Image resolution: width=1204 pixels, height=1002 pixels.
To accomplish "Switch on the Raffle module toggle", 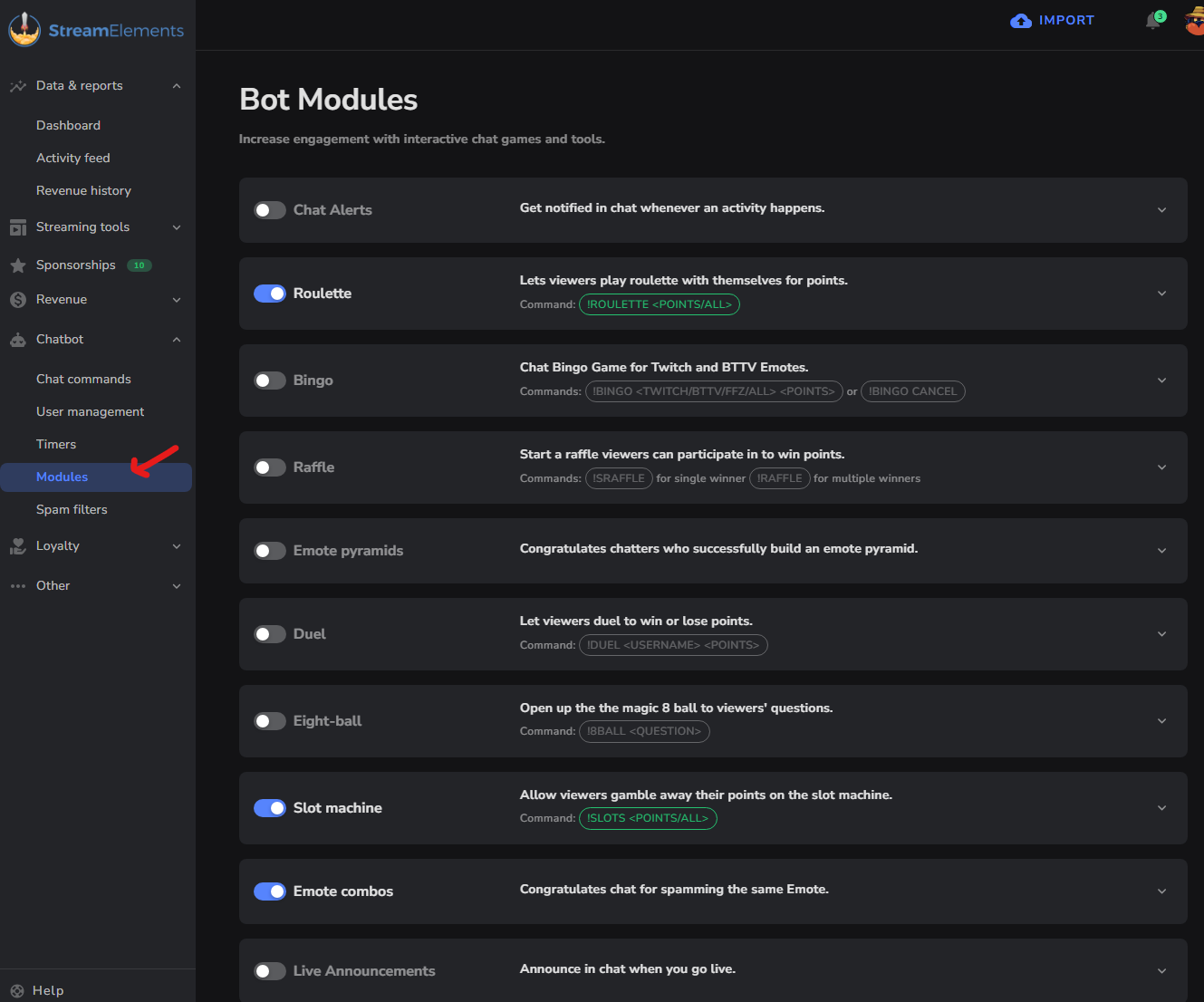I will [x=270, y=467].
